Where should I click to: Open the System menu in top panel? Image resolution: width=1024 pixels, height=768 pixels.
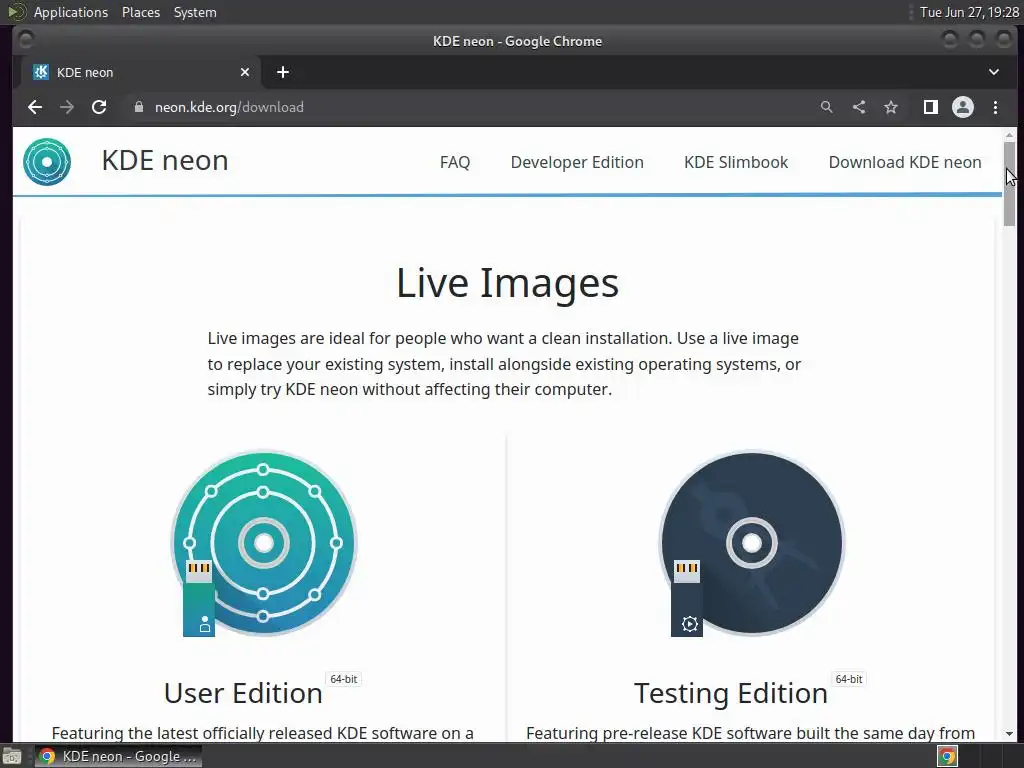coord(195,12)
